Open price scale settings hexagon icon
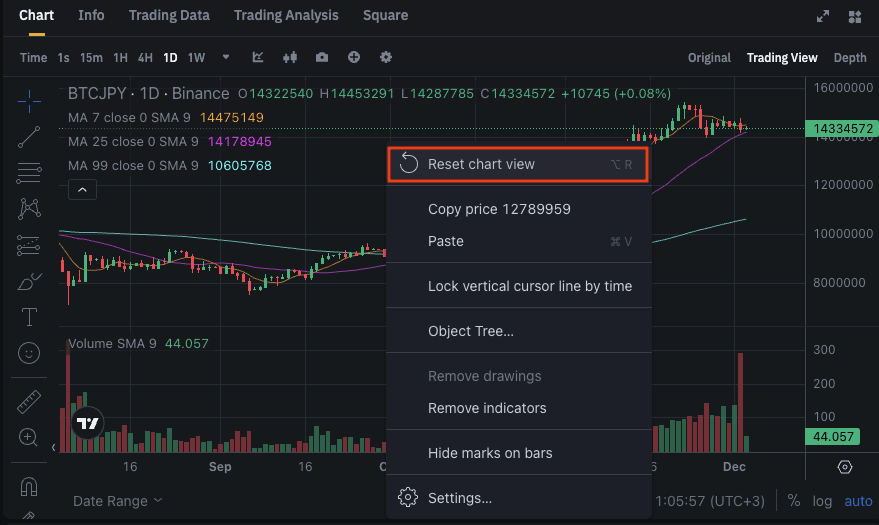 pyautogui.click(x=845, y=467)
